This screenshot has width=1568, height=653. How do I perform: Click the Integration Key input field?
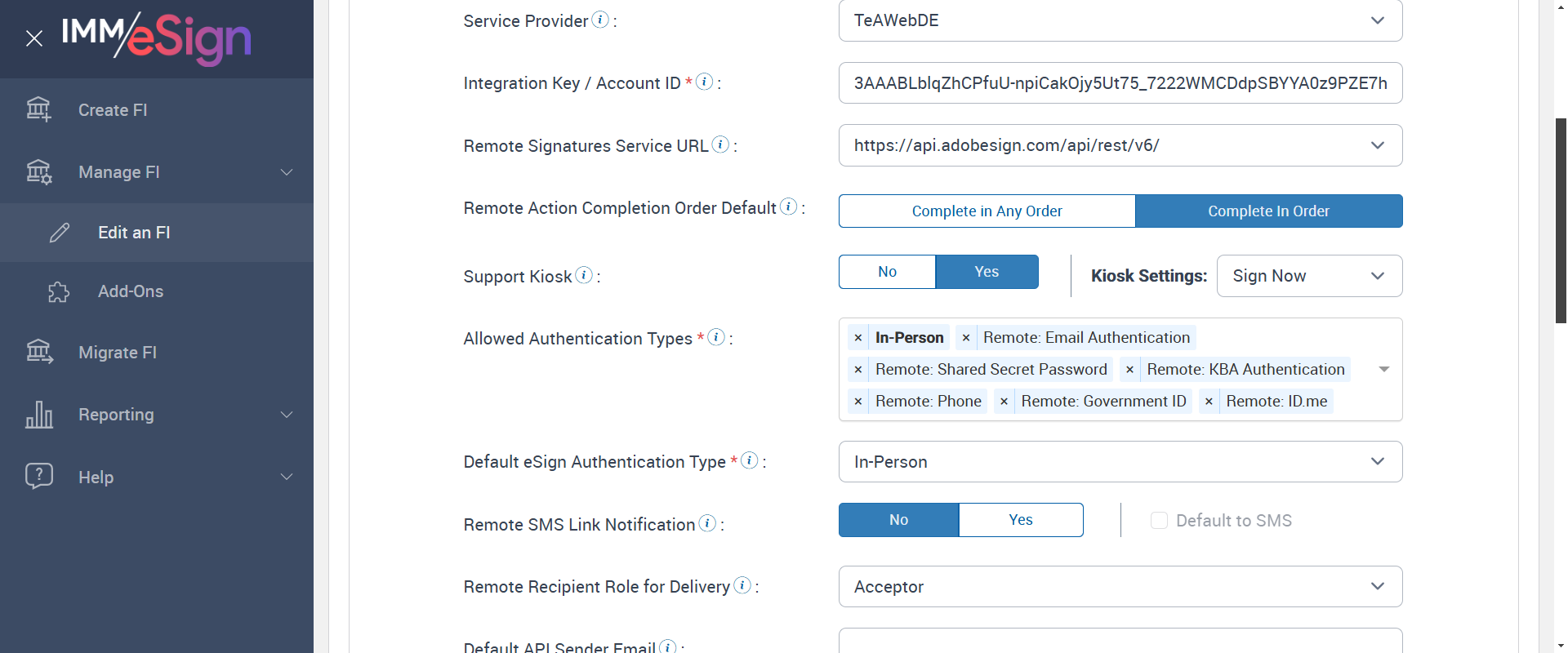tap(1120, 83)
